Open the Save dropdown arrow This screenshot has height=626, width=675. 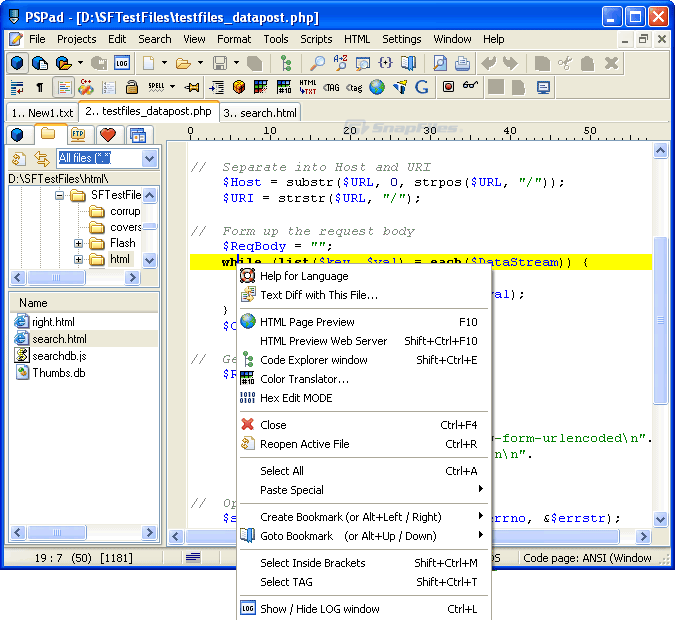click(x=236, y=63)
